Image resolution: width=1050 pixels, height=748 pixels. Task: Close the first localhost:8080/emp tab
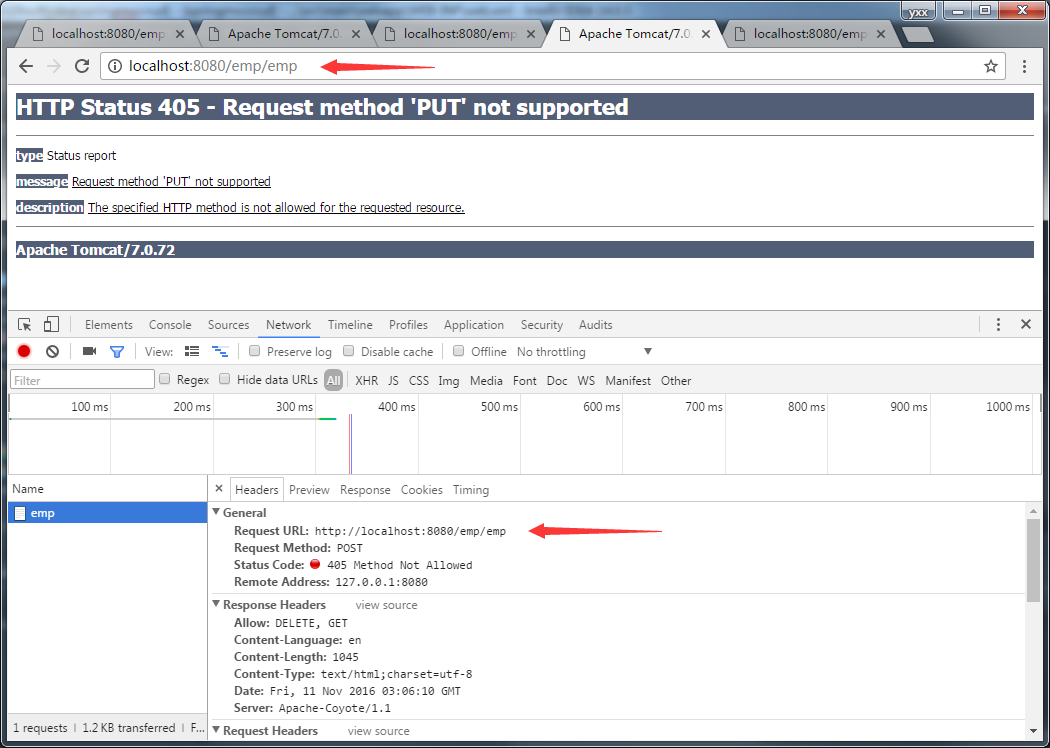pyautogui.click(x=181, y=34)
